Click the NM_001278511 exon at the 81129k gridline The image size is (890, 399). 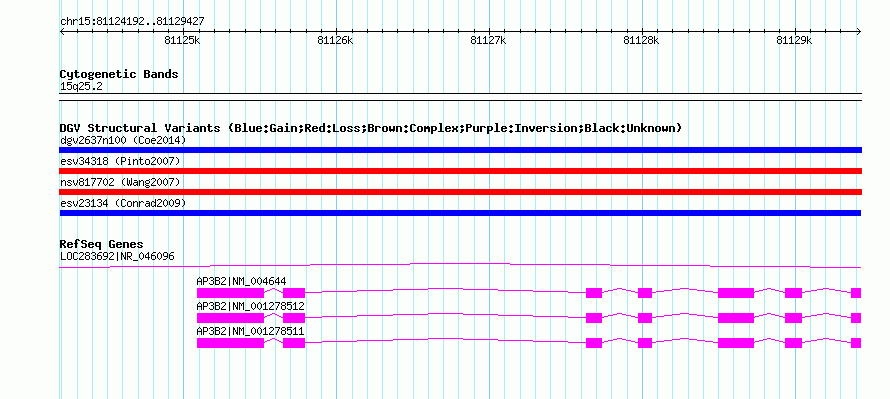click(x=794, y=343)
